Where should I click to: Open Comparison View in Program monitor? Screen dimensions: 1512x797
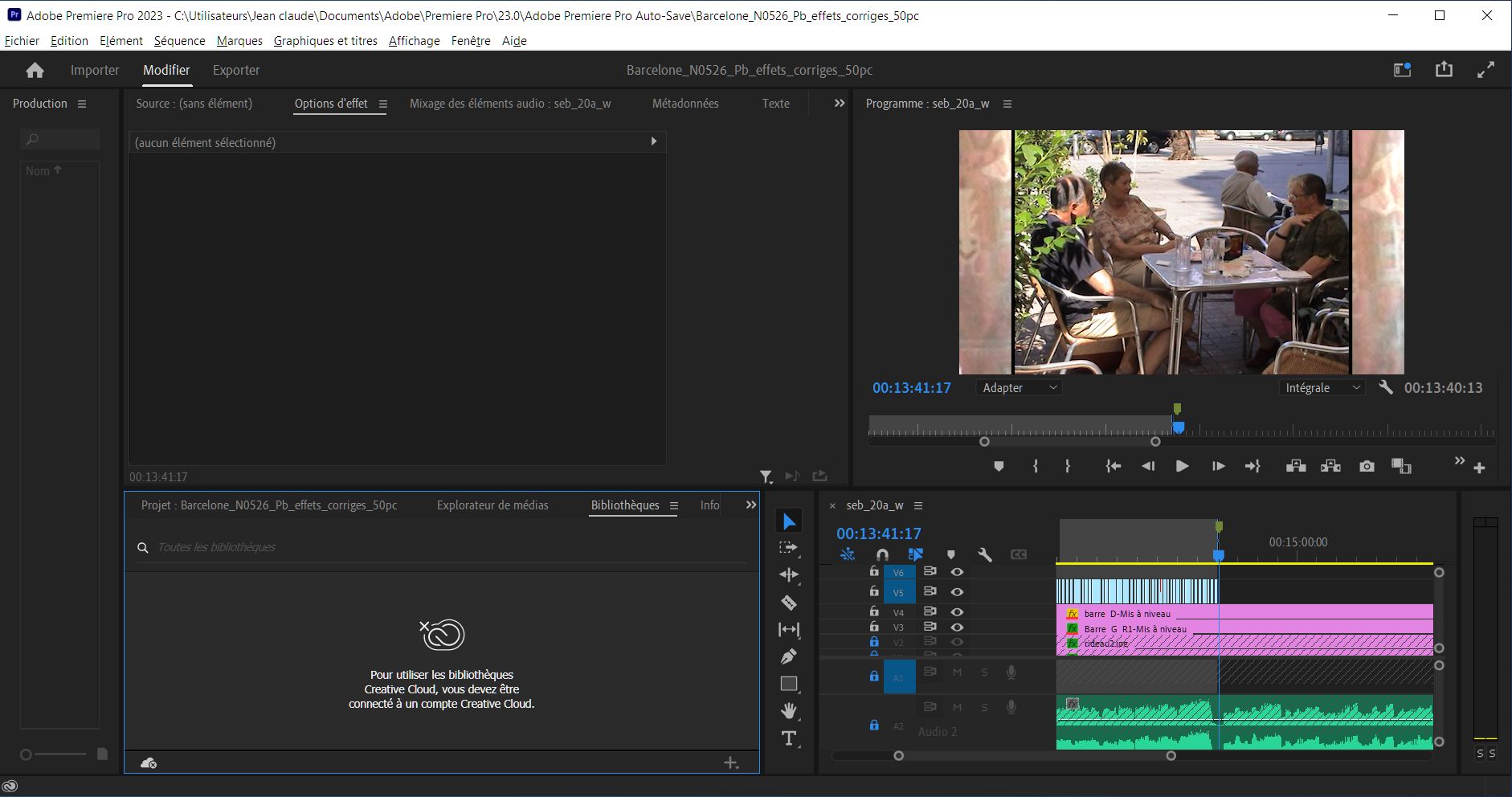pyautogui.click(x=1401, y=466)
